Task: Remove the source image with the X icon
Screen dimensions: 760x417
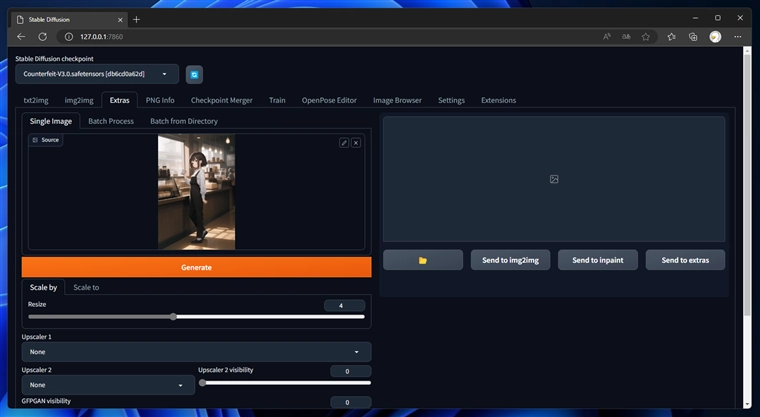Action: 356,143
